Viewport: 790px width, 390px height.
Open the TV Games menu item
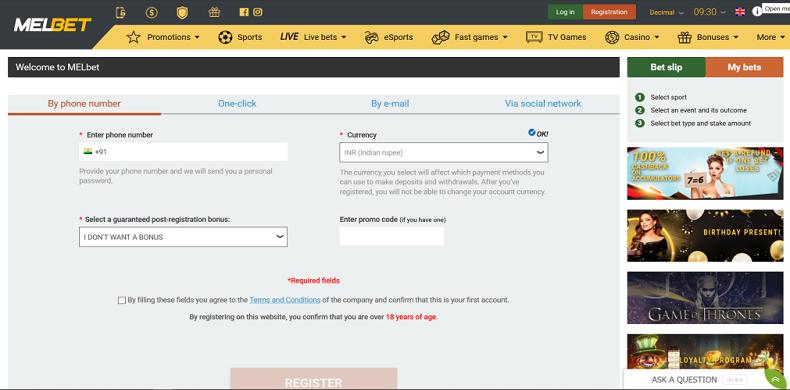567,37
